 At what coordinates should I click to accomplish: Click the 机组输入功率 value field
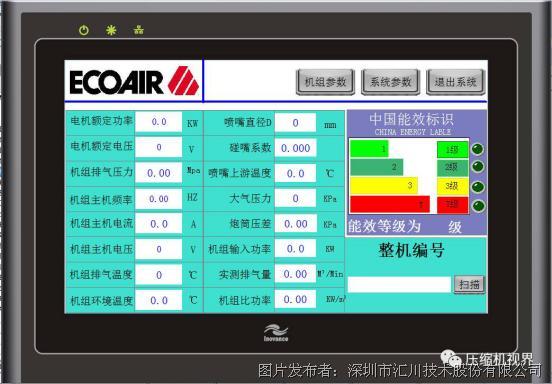(295, 249)
